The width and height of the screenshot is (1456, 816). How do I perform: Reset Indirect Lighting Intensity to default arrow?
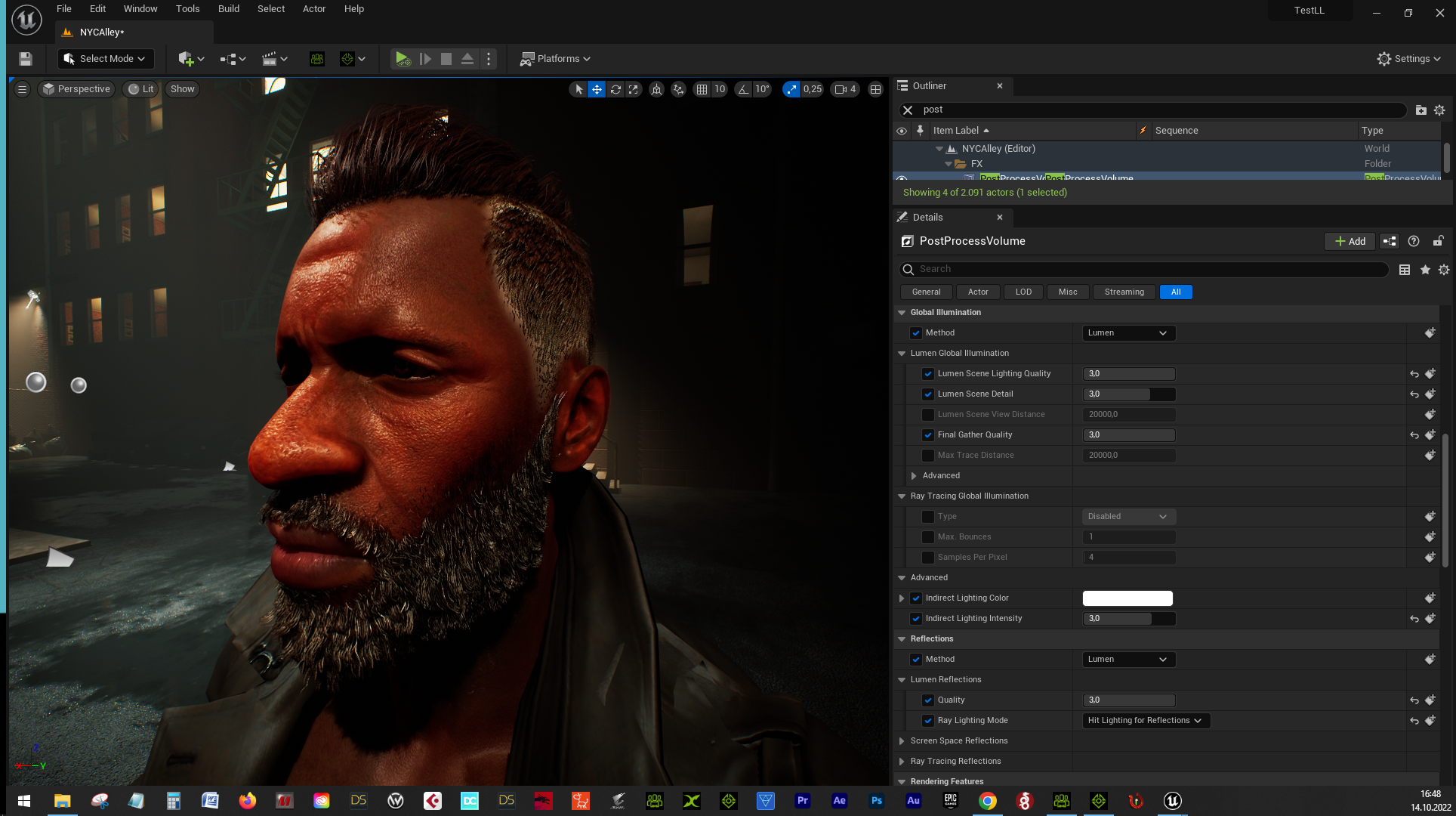tap(1414, 619)
